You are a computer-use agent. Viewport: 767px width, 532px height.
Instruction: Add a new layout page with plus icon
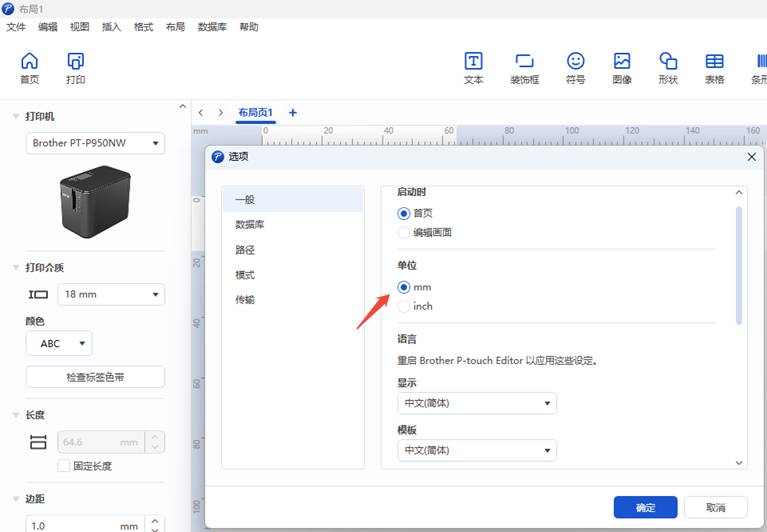tap(293, 113)
